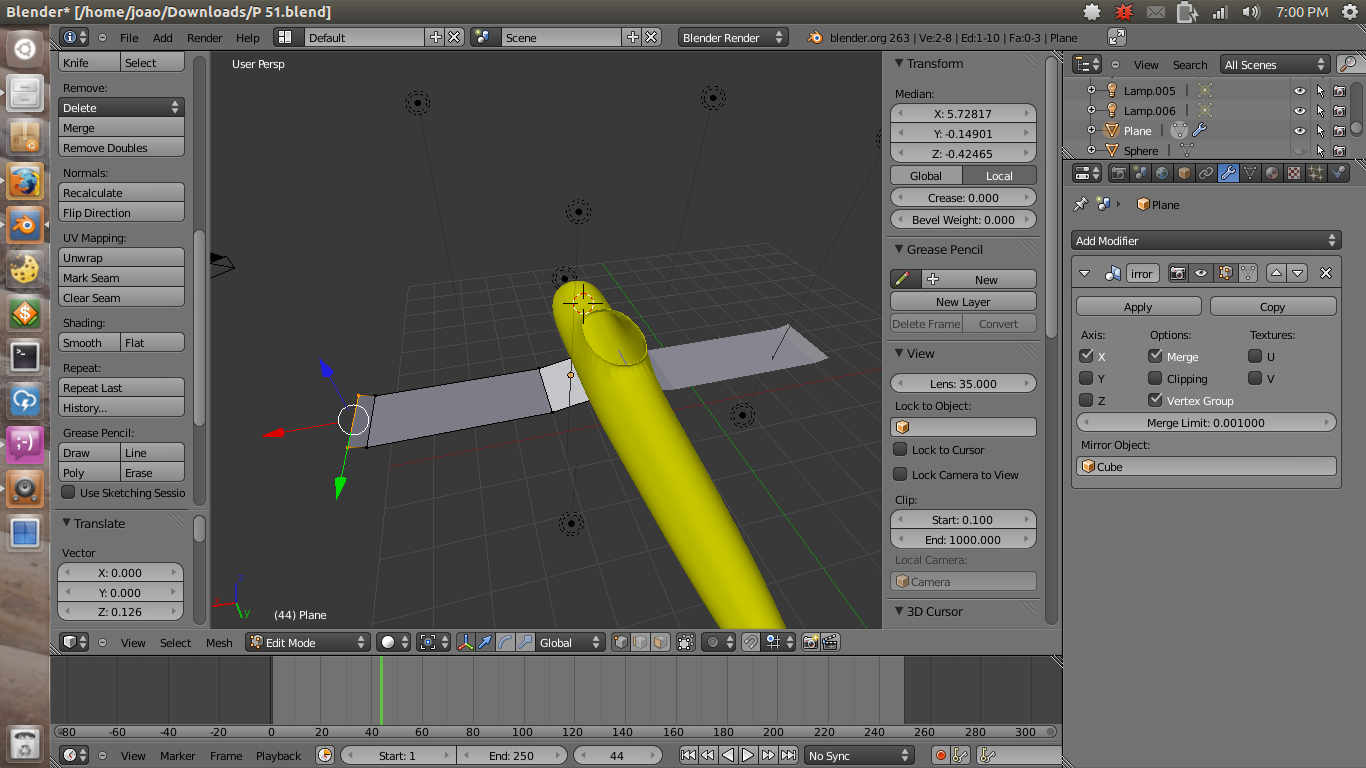
Task: Open the Add Modifier dropdown
Action: click(1205, 240)
